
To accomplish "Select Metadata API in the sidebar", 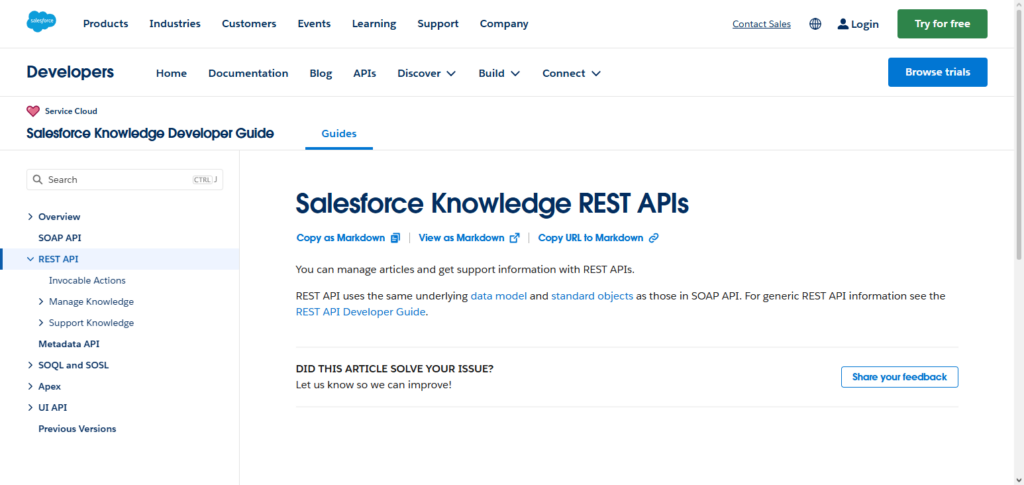I will pos(69,344).
